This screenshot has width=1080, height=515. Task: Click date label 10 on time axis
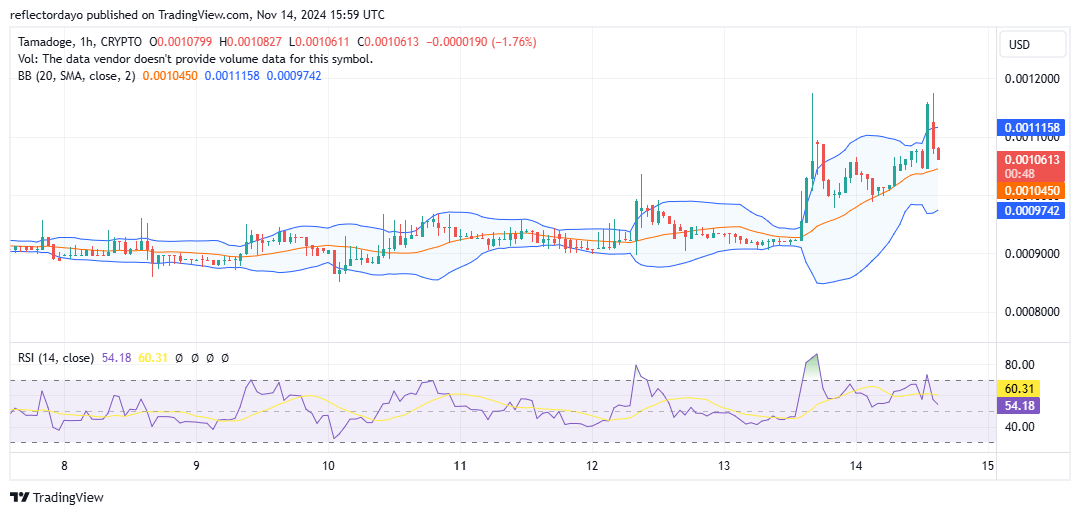329,466
